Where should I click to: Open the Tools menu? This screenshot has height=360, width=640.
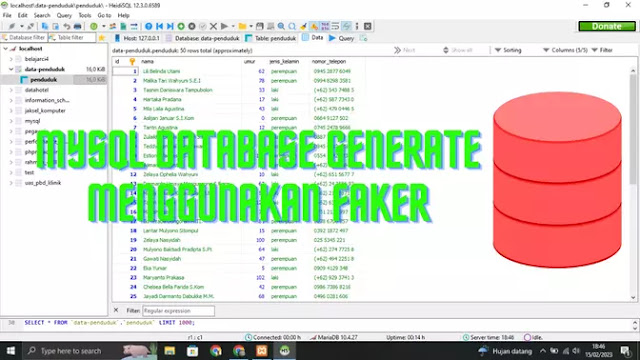(x=85, y=15)
